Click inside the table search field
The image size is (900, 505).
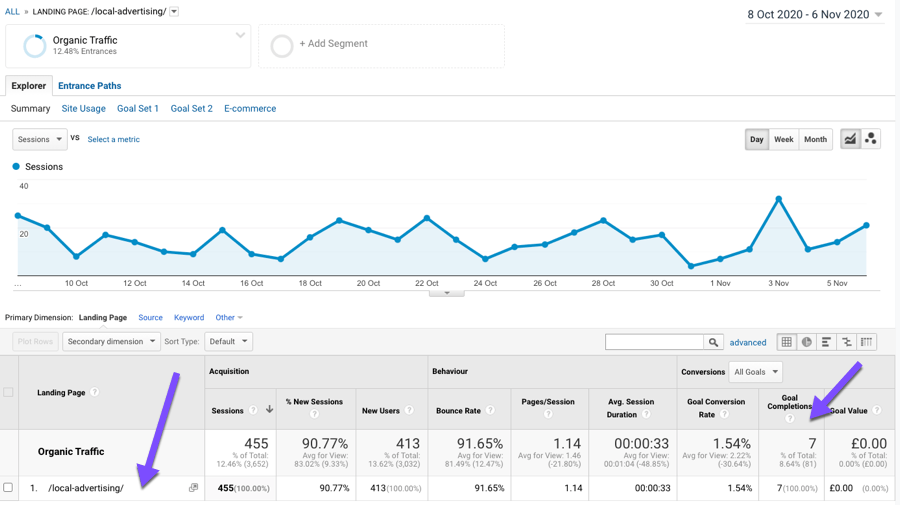(x=654, y=342)
